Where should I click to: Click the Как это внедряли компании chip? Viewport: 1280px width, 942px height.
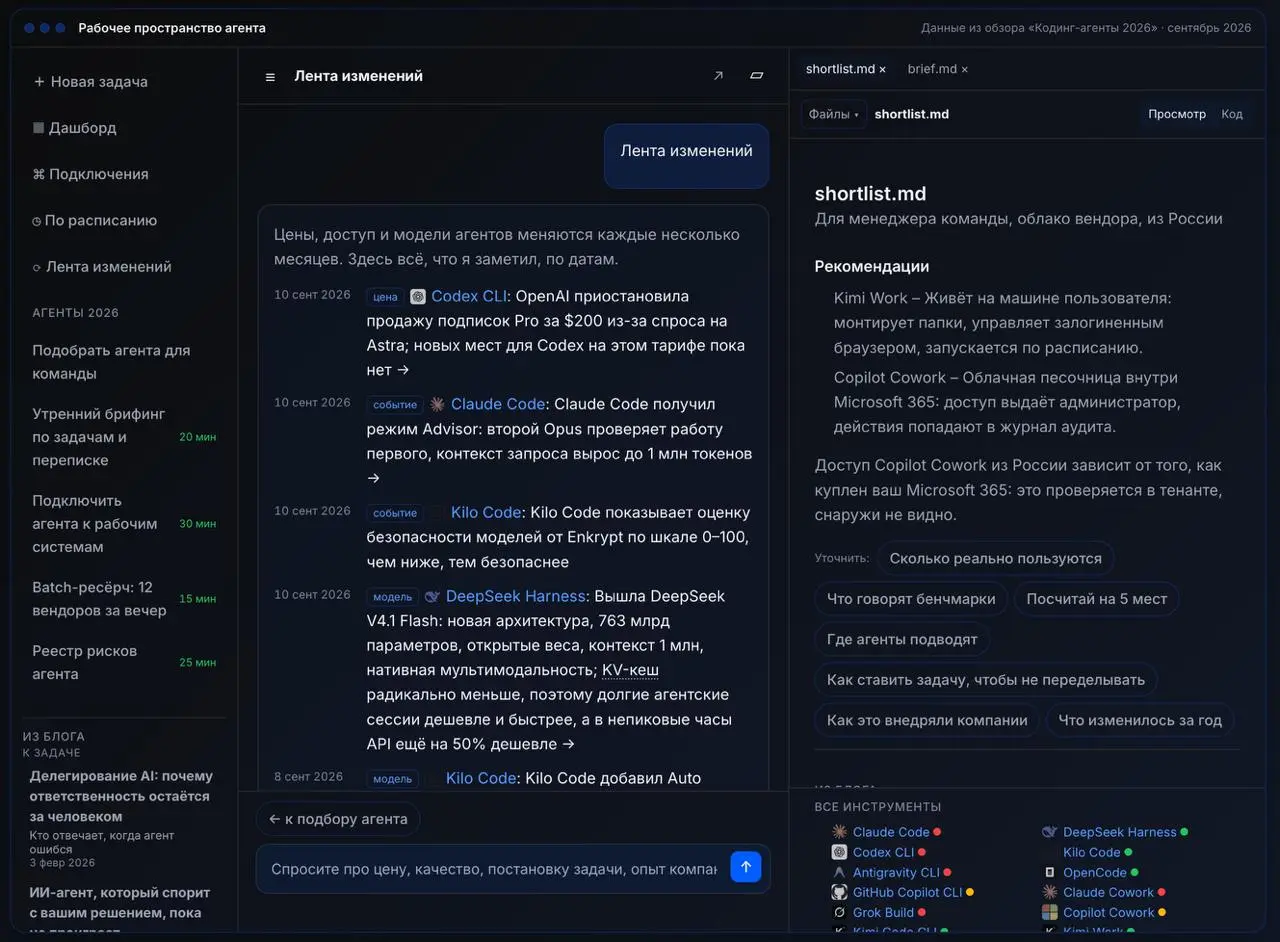click(x=927, y=720)
